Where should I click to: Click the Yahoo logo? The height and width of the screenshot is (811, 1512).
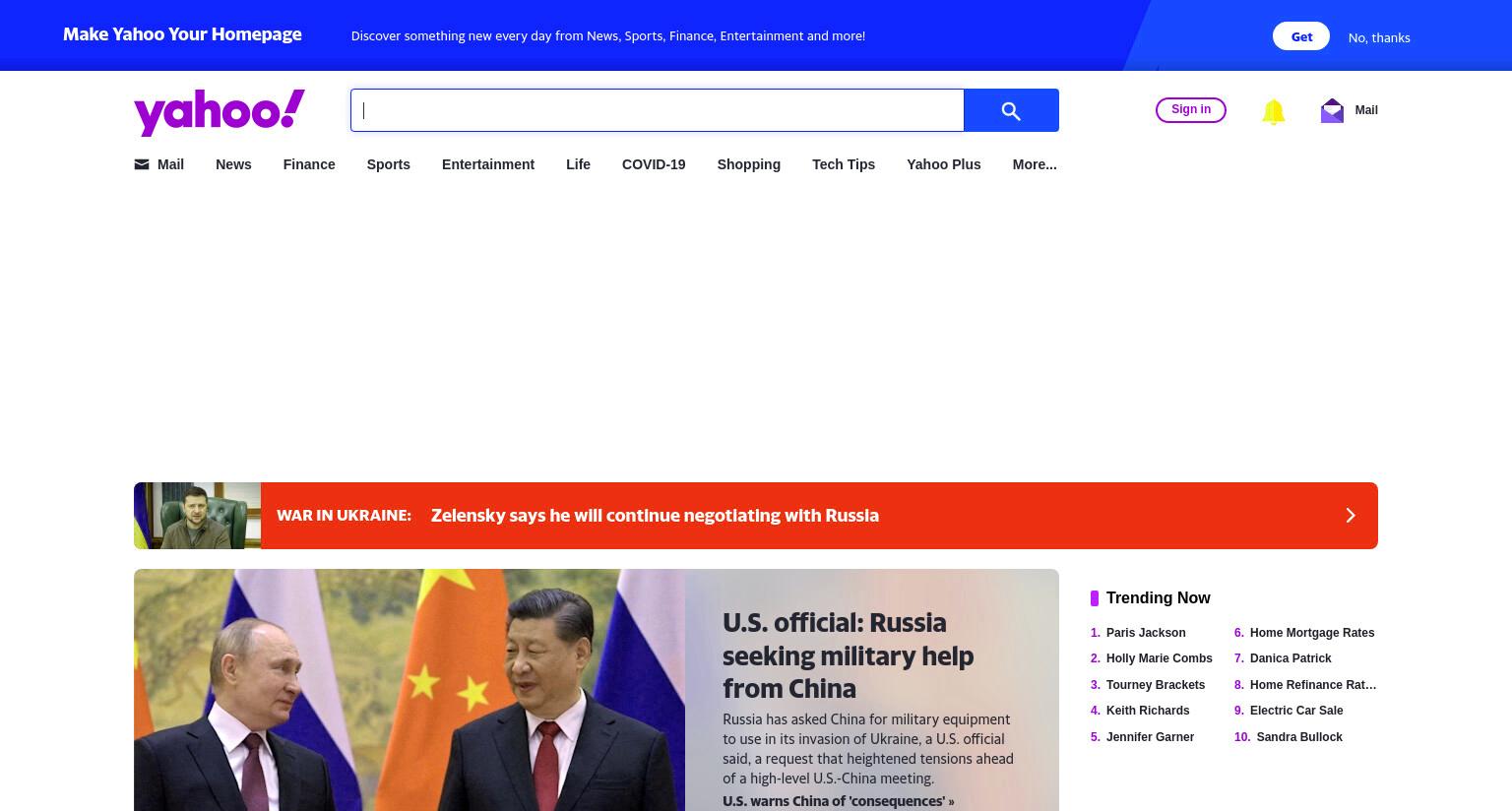[x=220, y=112]
